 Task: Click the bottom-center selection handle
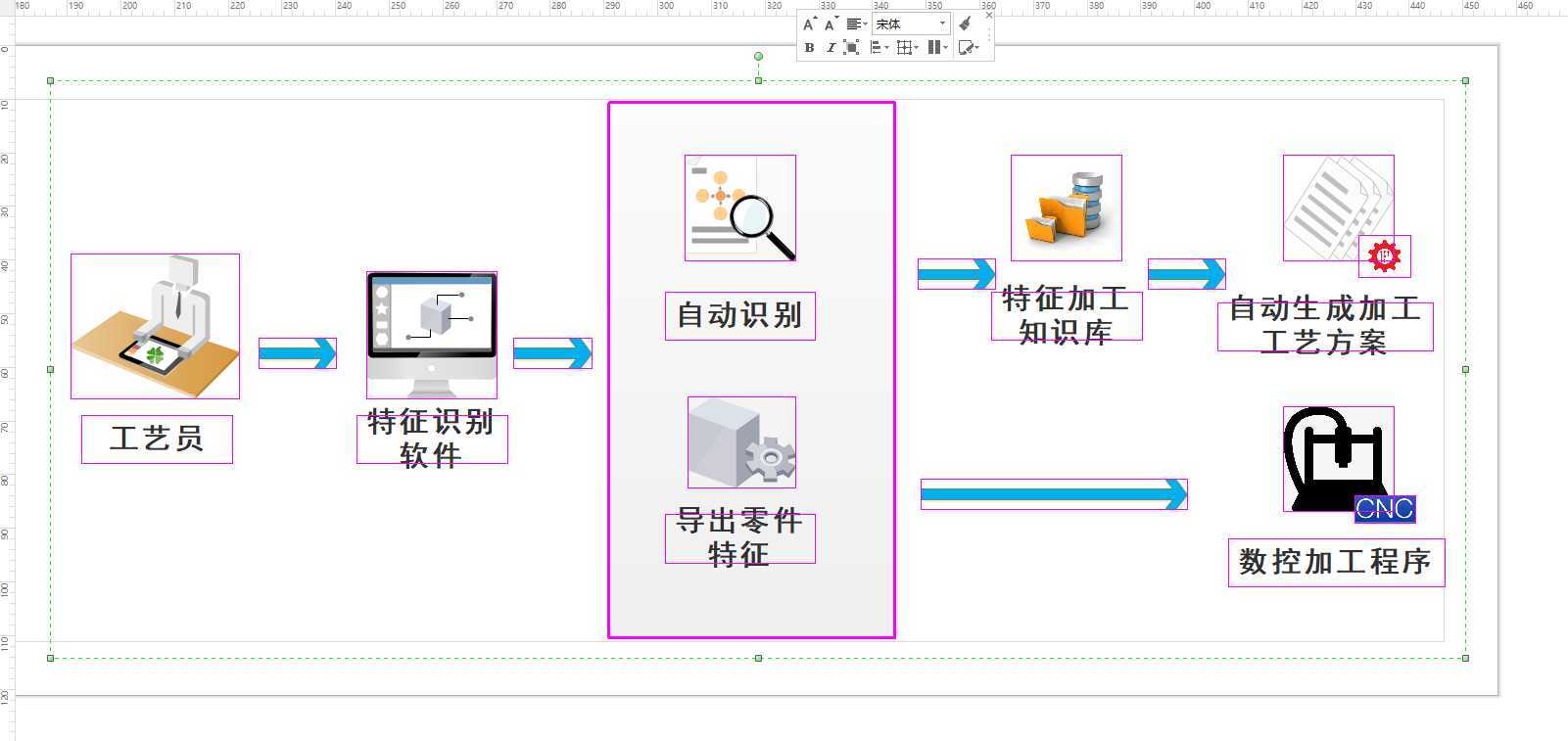pyautogui.click(x=758, y=658)
